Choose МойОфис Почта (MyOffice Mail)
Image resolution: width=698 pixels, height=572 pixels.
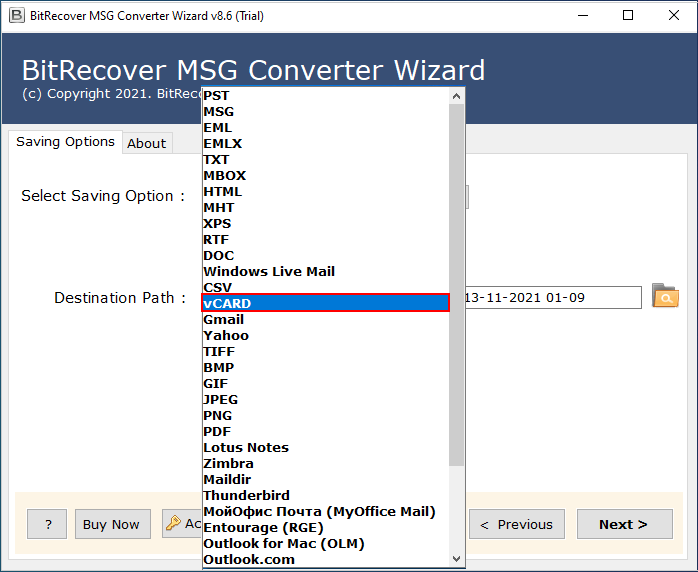point(326,512)
